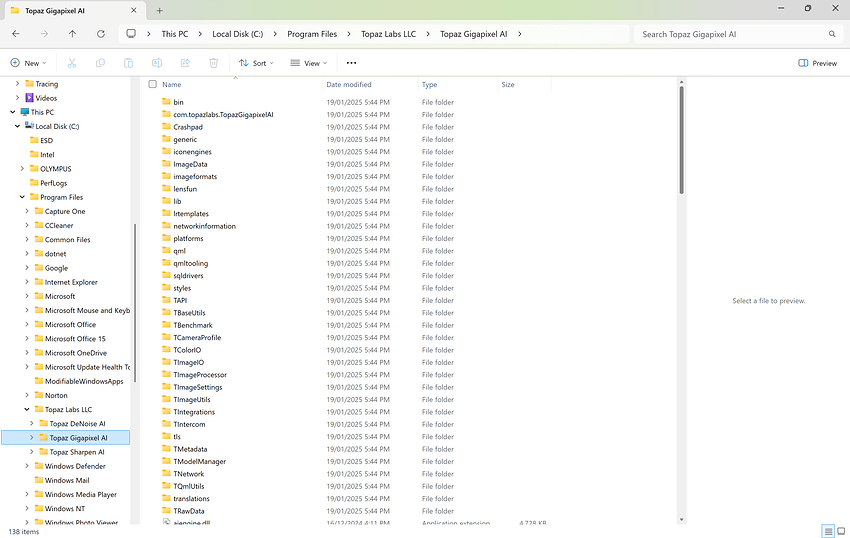Viewport: 850px width, 538px height.
Task: Click the navigation pane scrollbar thumb
Action: click(x=134, y=303)
